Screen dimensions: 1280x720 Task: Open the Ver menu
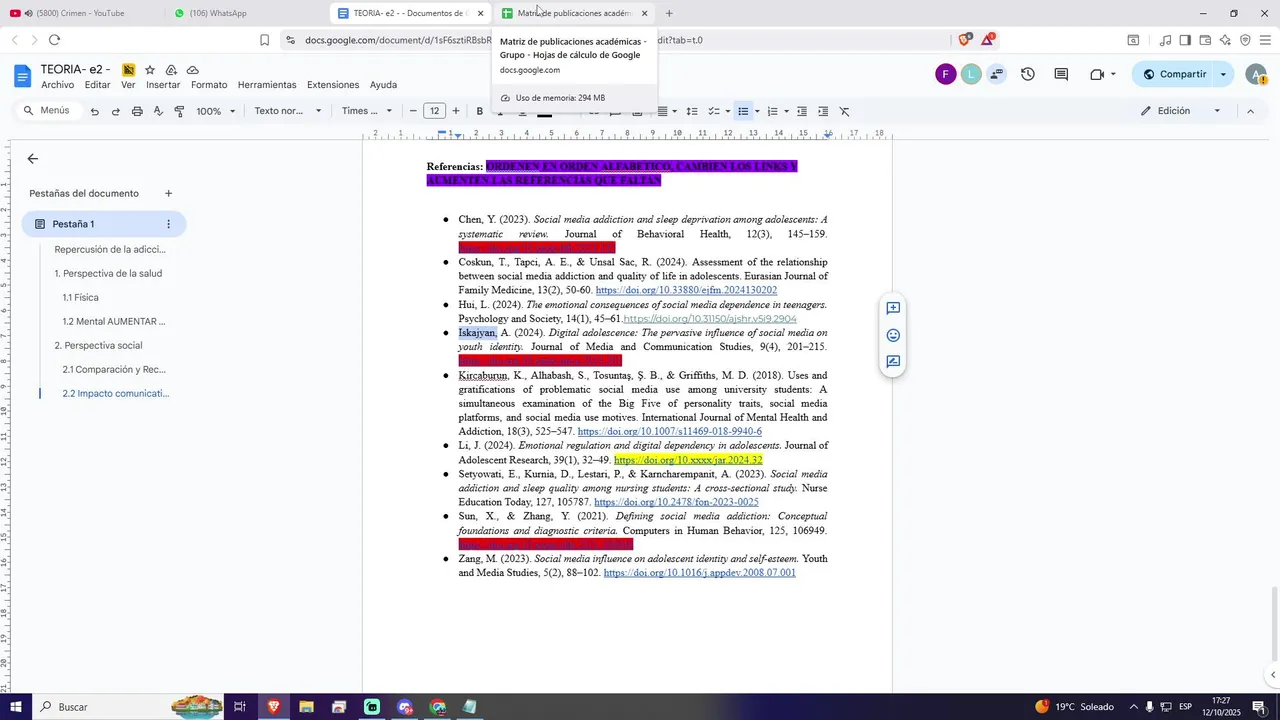point(128,85)
